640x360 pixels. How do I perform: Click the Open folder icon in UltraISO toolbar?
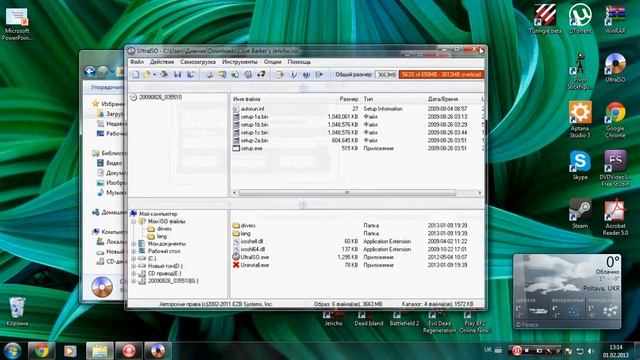pos(147,75)
